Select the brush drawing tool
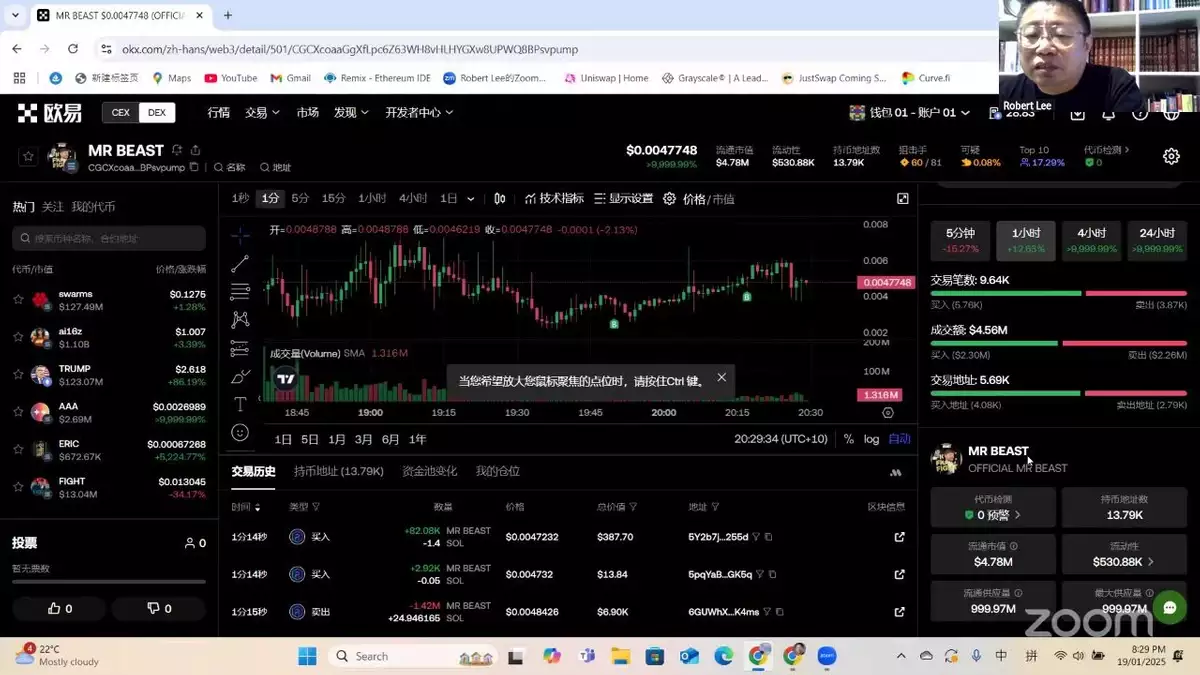Screen dimensions: 1200x675 pos(240,376)
